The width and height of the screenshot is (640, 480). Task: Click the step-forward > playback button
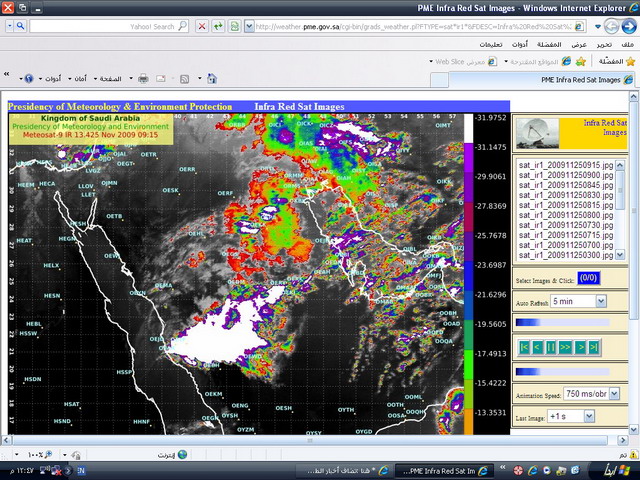click(580, 347)
